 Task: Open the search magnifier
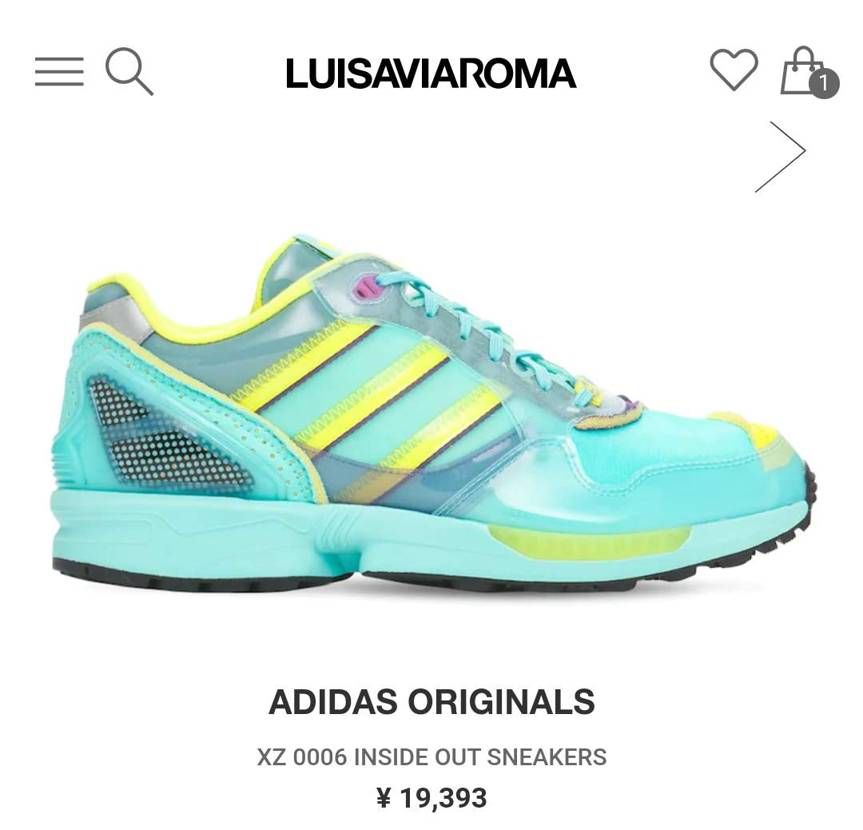(x=129, y=72)
